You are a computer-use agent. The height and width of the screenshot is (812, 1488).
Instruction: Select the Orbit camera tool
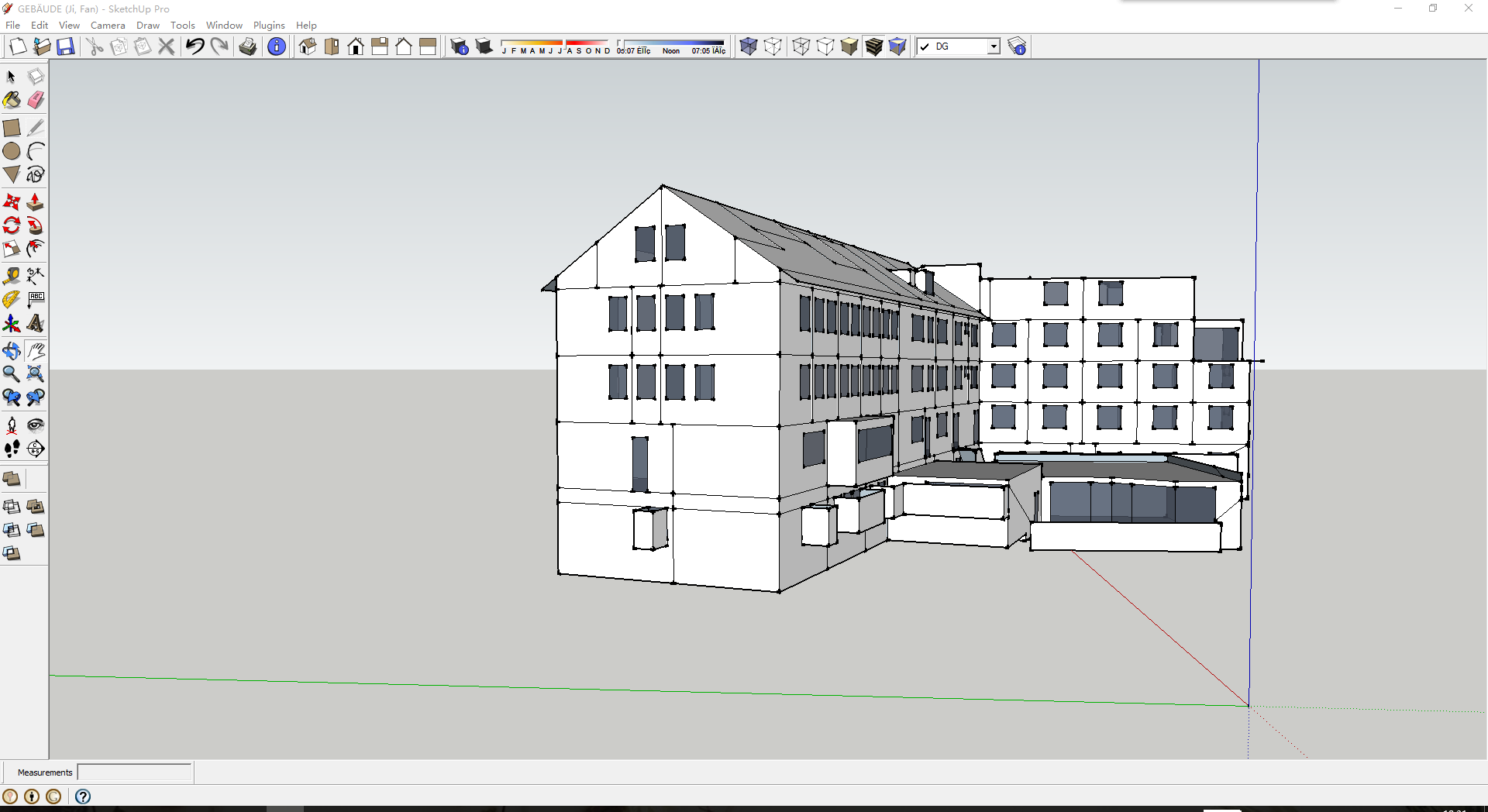coord(12,351)
